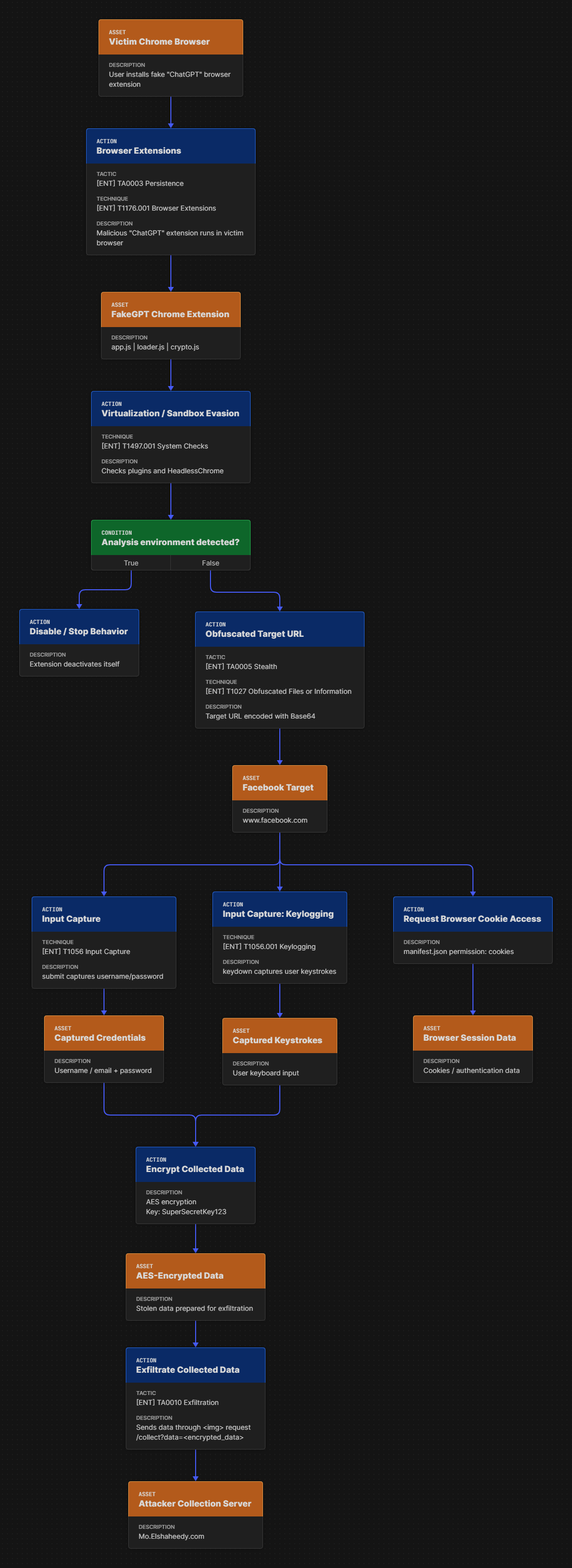The width and height of the screenshot is (572, 1568).
Task: Click text "Target URL encoded with Base64"
Action: (260, 717)
